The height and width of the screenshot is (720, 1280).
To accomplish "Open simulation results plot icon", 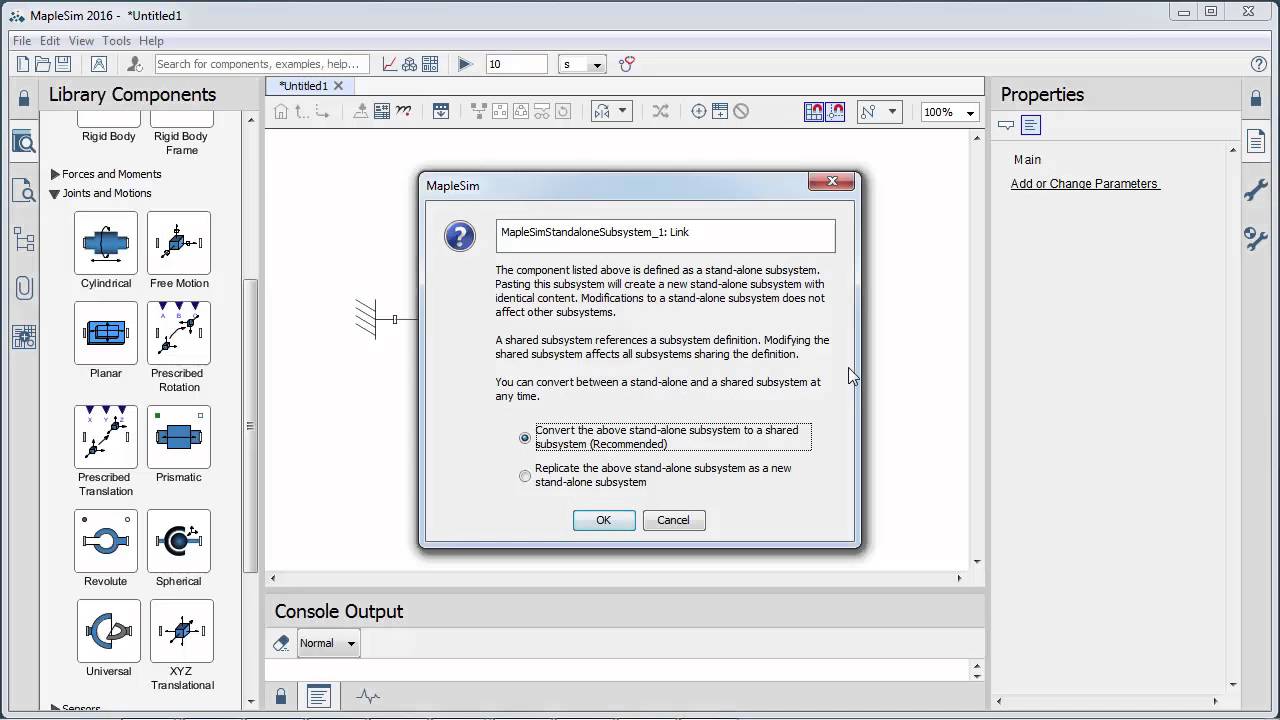I will coord(389,64).
